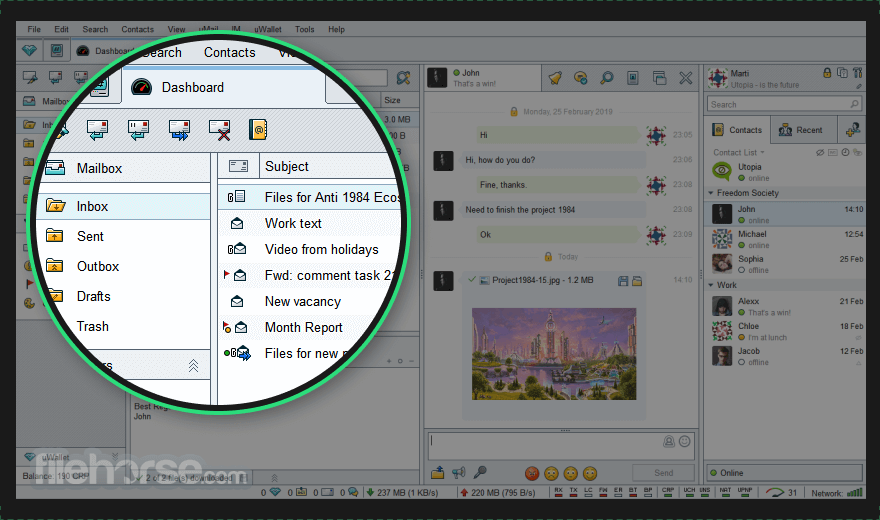Open the emoji picker smiley in message box

685,441
